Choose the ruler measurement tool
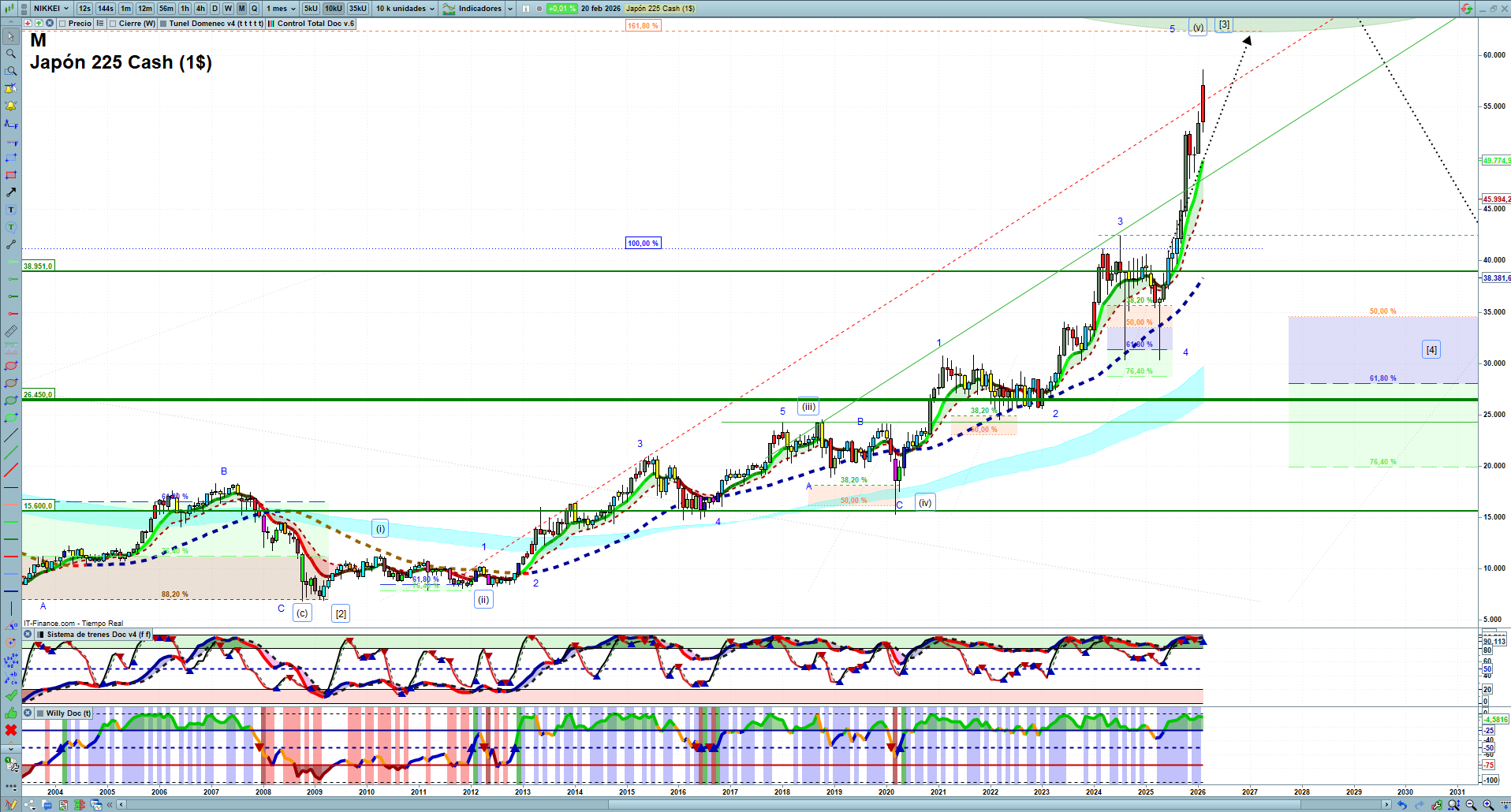Screen dimensions: 1511x812 pyautogui.click(x=11, y=331)
